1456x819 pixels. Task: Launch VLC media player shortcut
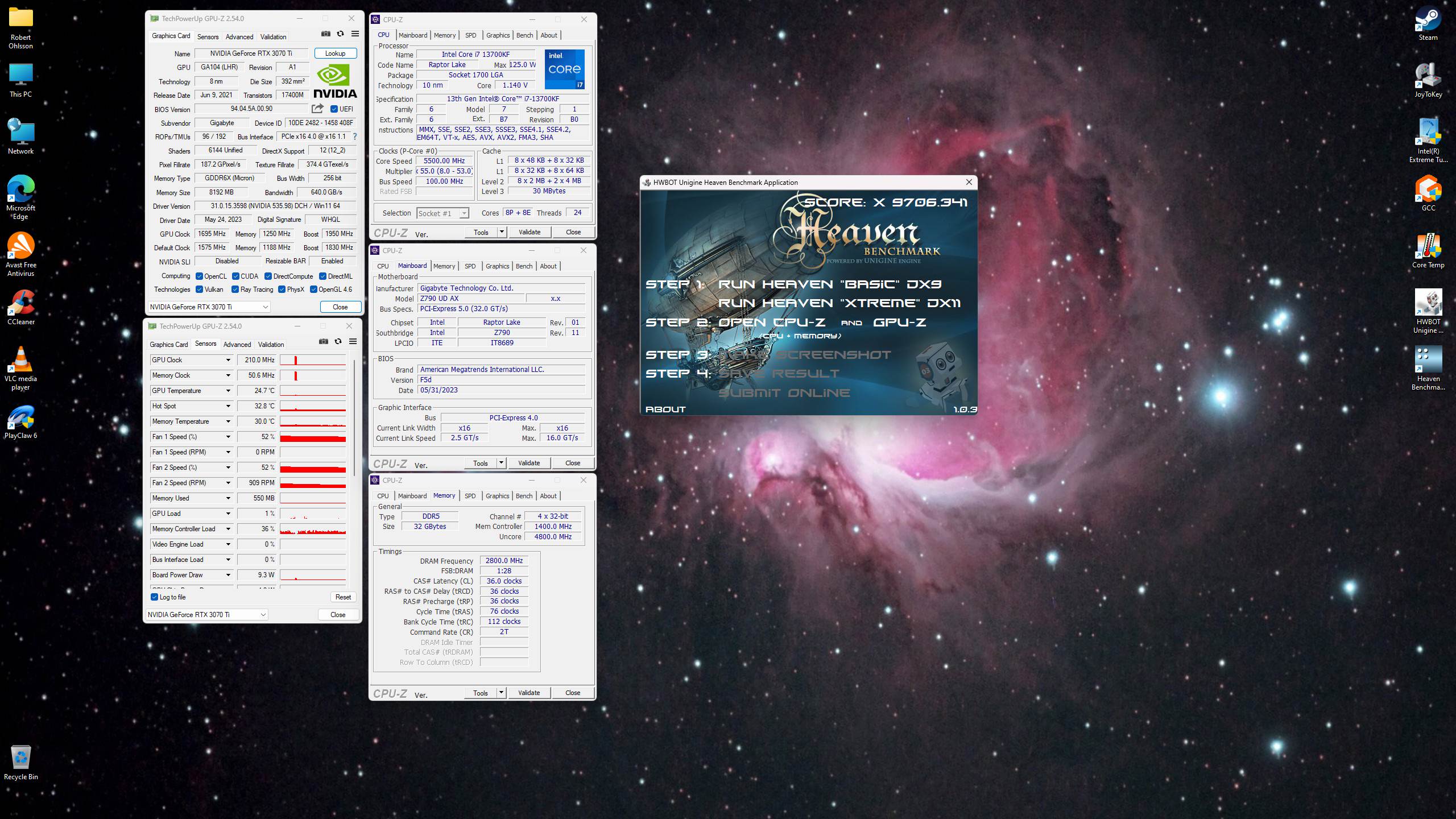click(x=21, y=369)
